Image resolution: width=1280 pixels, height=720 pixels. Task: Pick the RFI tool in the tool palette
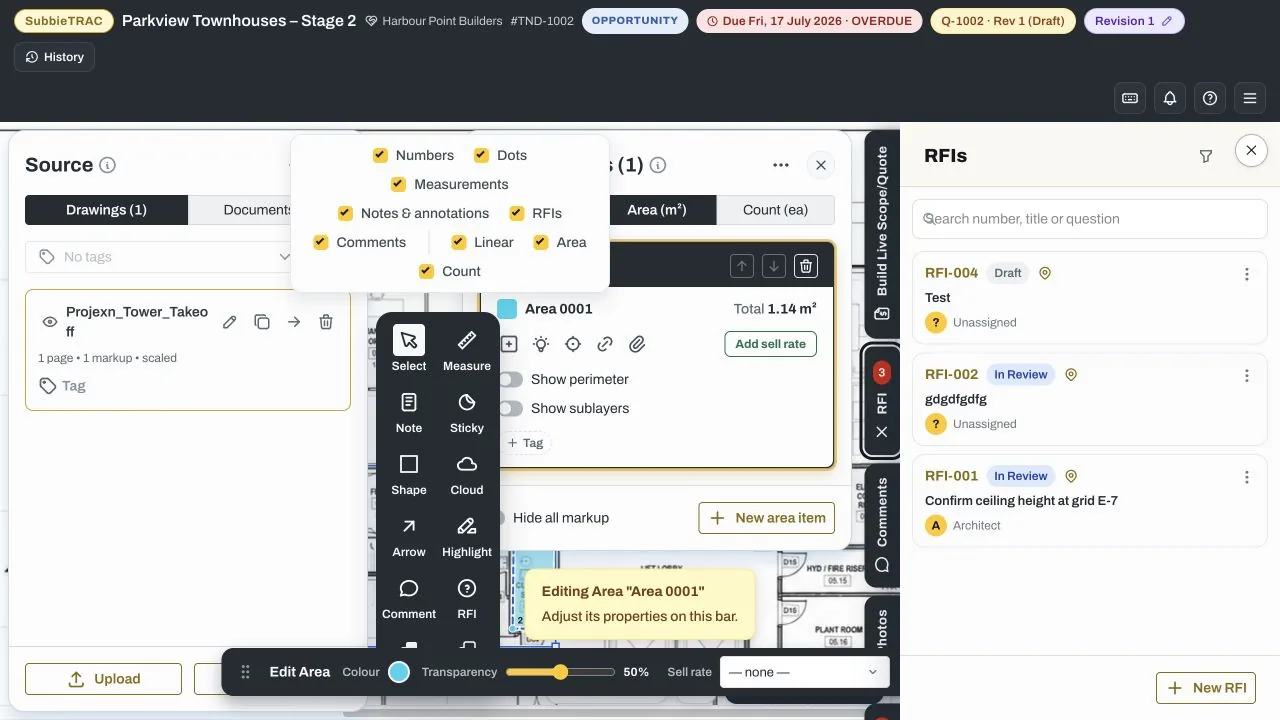click(x=466, y=596)
